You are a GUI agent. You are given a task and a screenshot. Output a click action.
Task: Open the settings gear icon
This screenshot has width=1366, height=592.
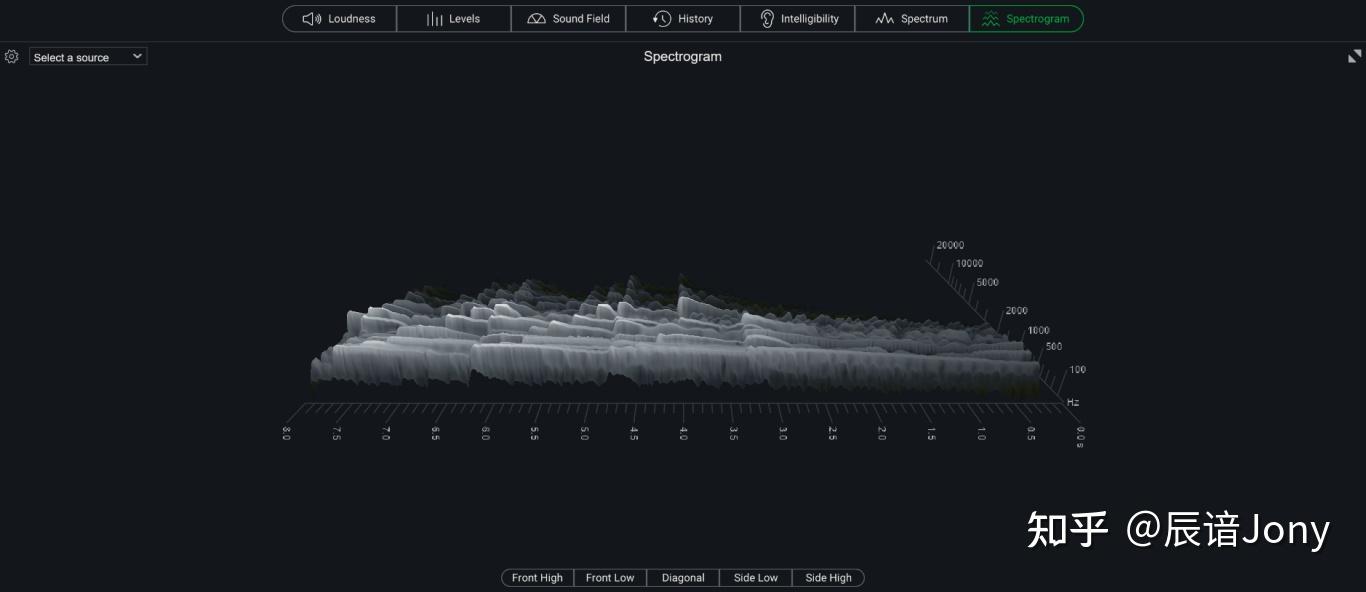pyautogui.click(x=12, y=57)
